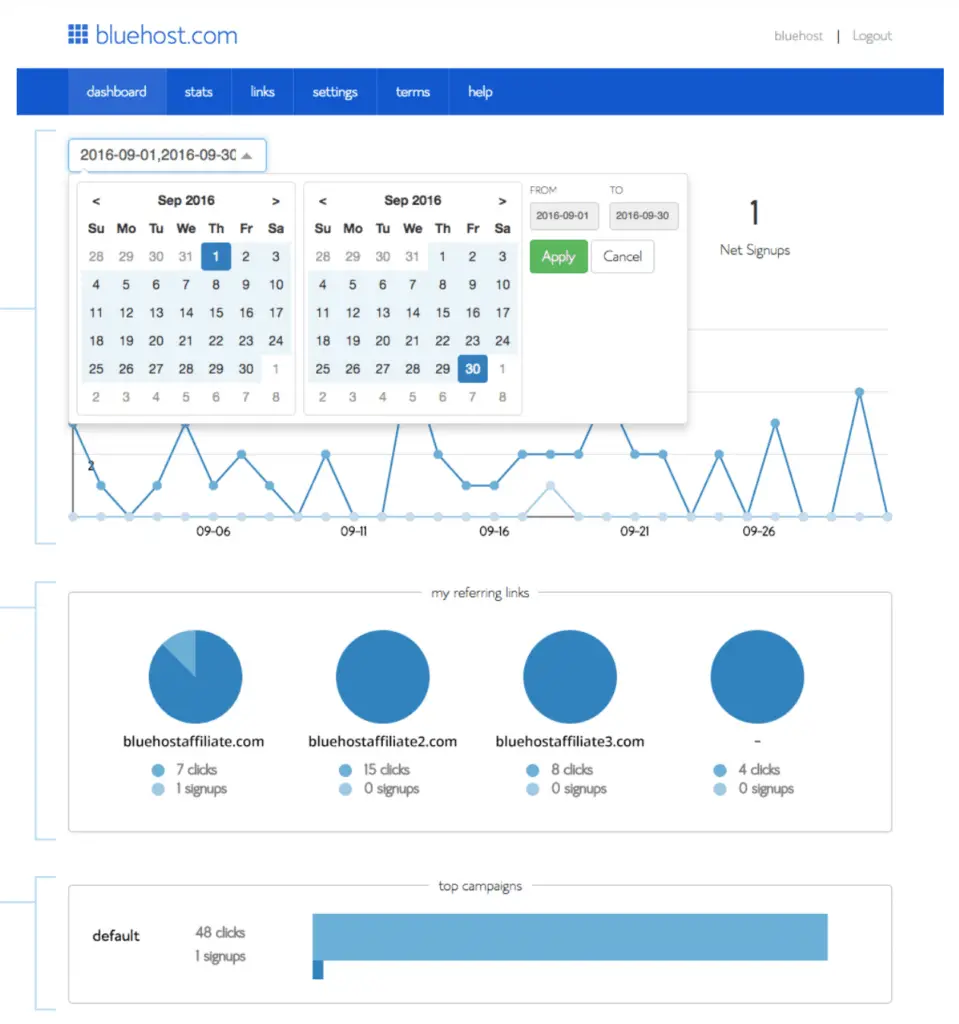Viewport: 959px width, 1024px height.
Task: Click the bluehost.com grid logo icon
Action: pyautogui.click(x=78, y=34)
